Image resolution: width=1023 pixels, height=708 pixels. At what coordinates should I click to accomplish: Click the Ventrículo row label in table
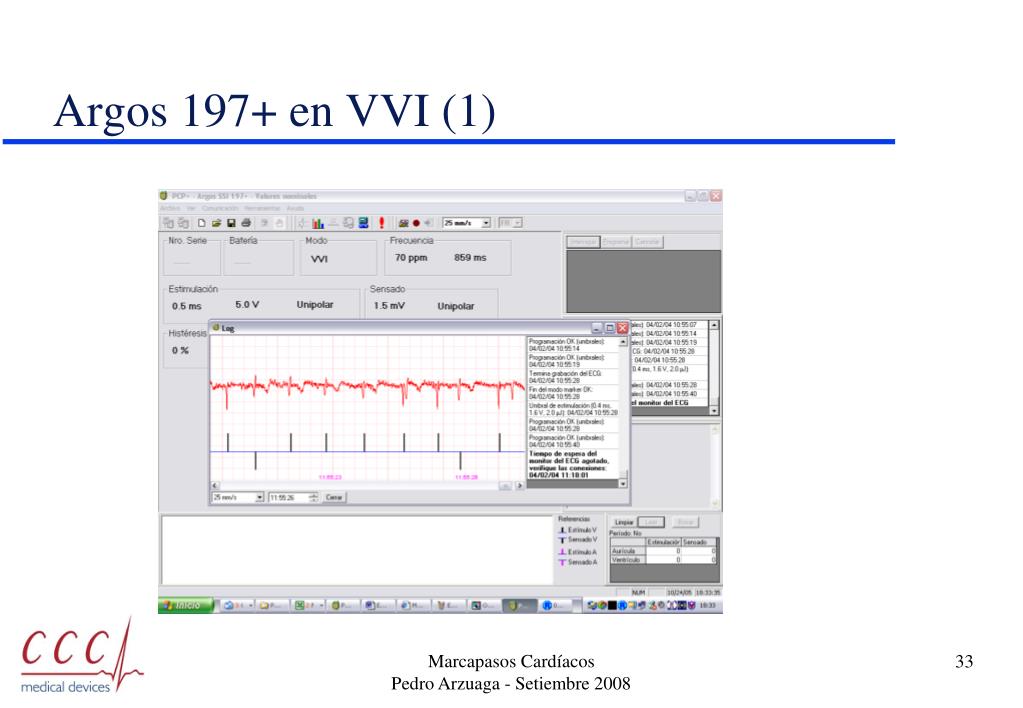coord(626,560)
